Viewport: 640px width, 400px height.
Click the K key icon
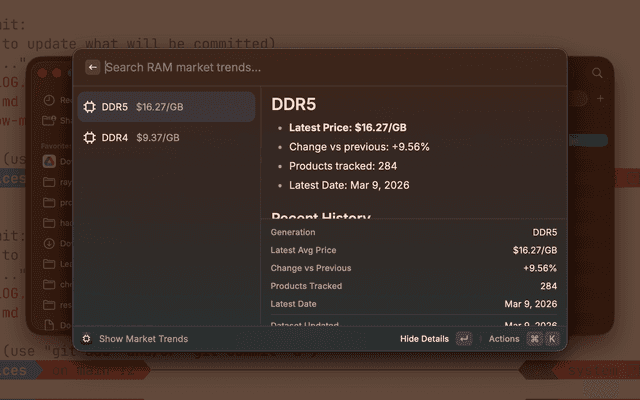click(x=552, y=339)
